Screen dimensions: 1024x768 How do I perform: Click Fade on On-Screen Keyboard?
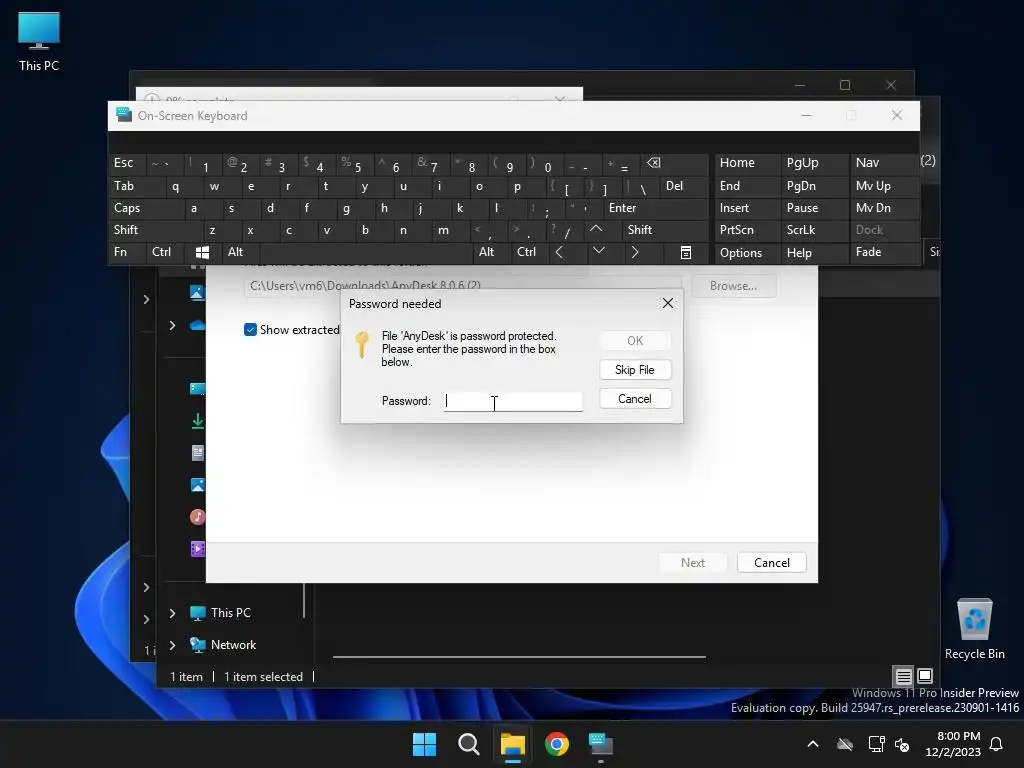tap(884, 252)
